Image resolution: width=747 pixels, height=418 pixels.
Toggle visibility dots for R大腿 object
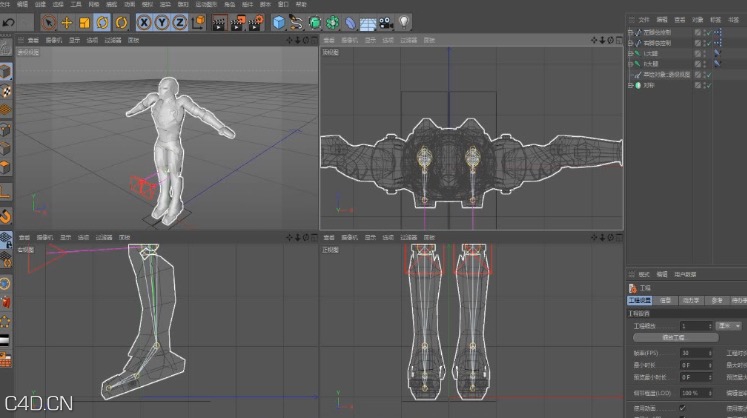pos(705,64)
